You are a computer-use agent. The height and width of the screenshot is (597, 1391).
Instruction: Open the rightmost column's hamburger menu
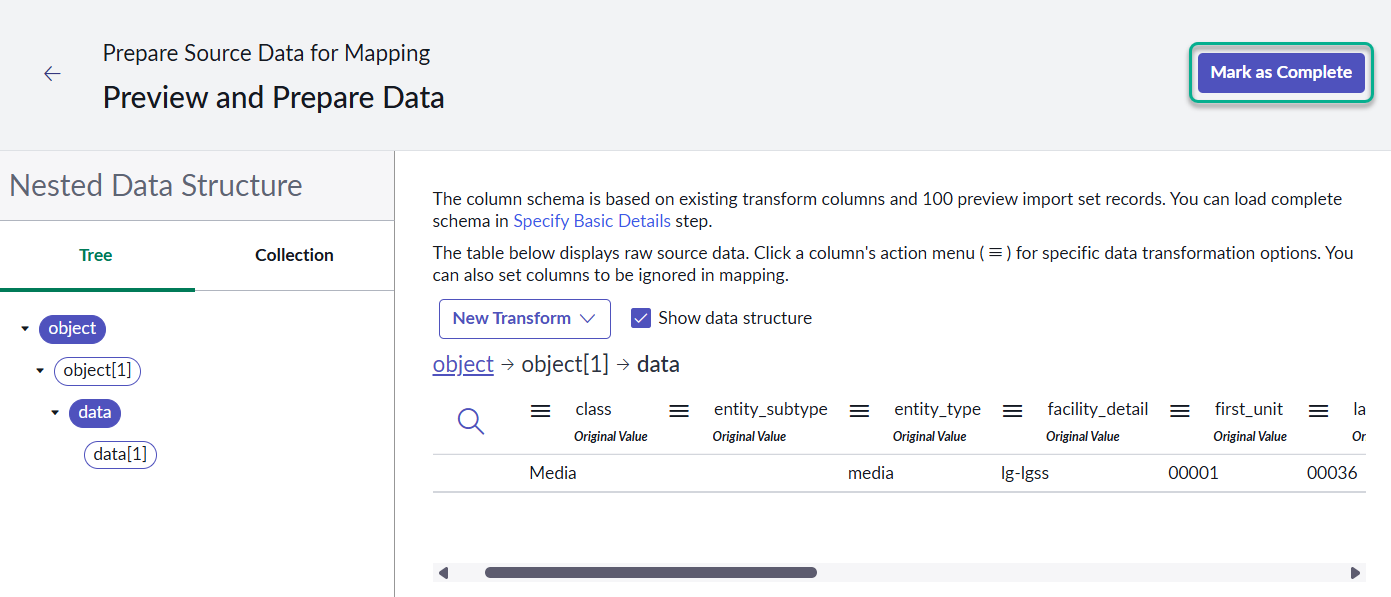[1318, 410]
